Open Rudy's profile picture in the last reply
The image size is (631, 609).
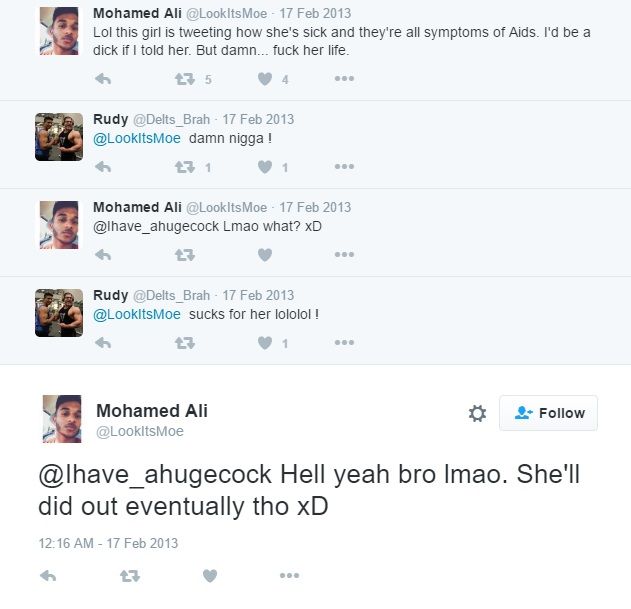pos(59,313)
